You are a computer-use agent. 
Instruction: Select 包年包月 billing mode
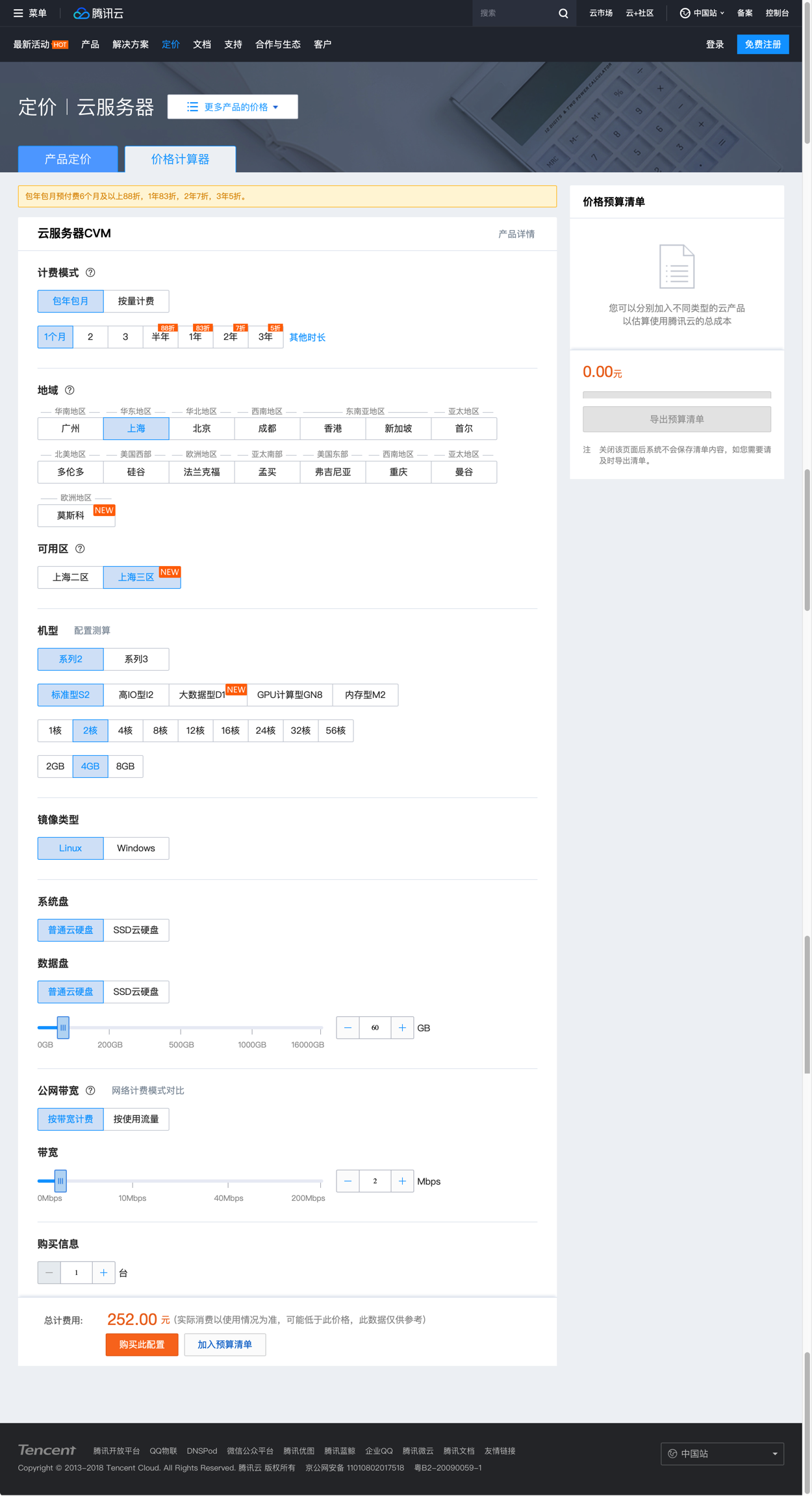[x=70, y=301]
